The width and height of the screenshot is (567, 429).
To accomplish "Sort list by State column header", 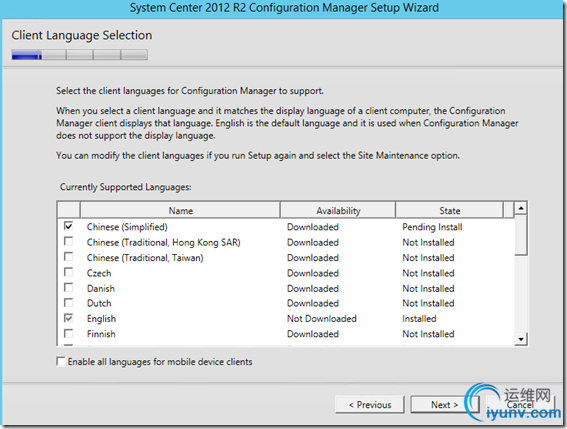I will coord(449,210).
